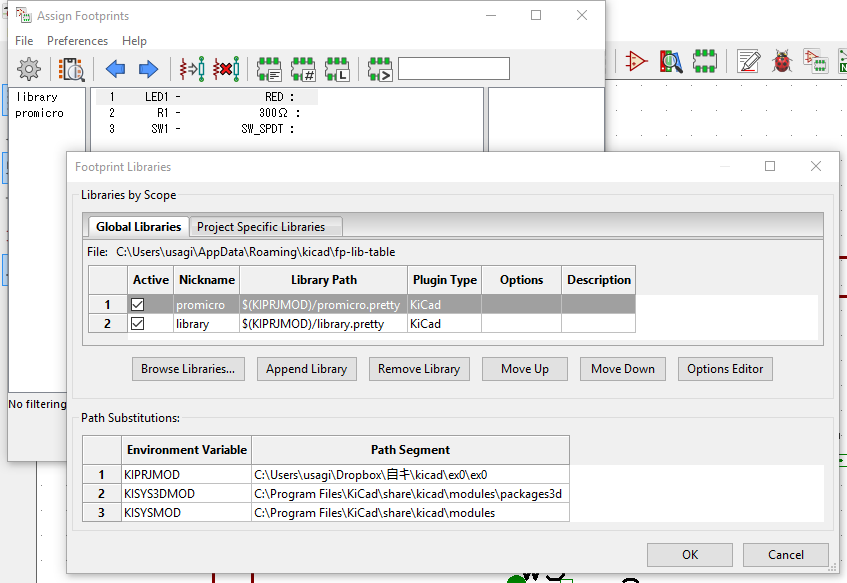The image size is (847, 583).
Task: Maximize the Footprint Libraries dialog
Action: pos(770,166)
